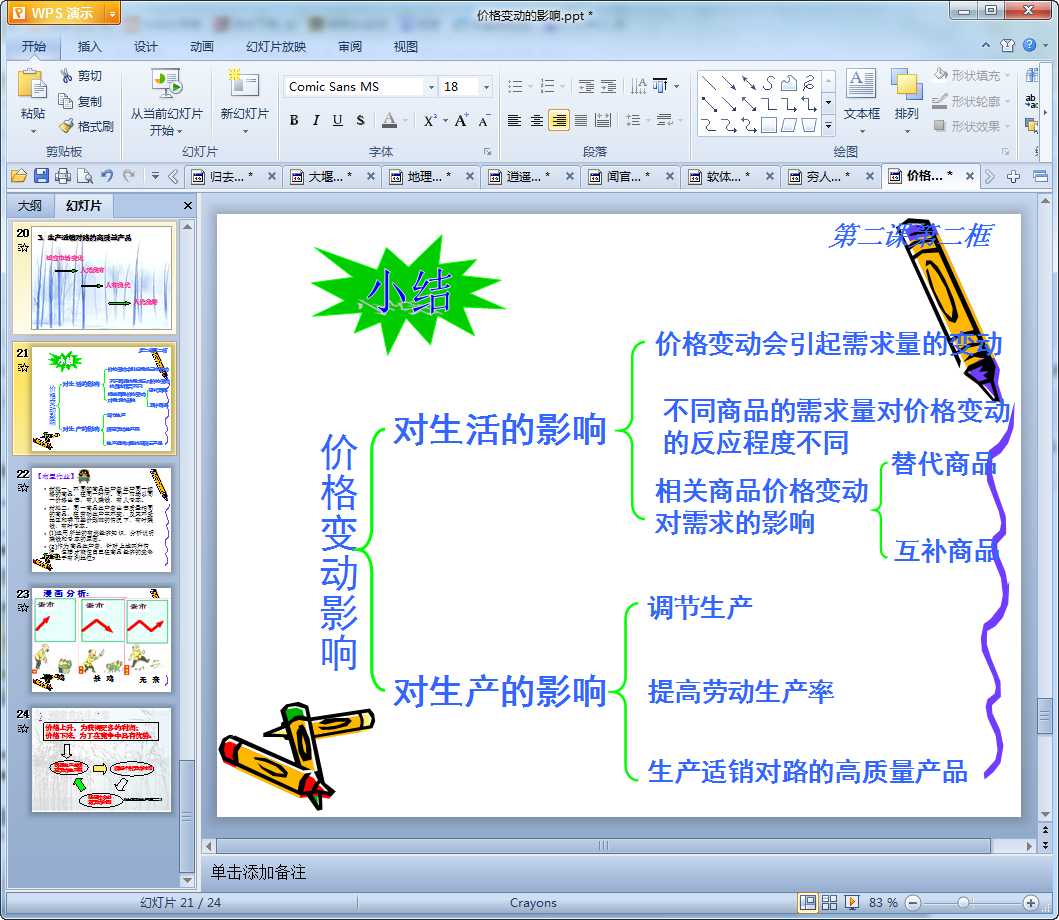Select the rectangle shape in gallery
1059x920 pixels.
[769, 125]
